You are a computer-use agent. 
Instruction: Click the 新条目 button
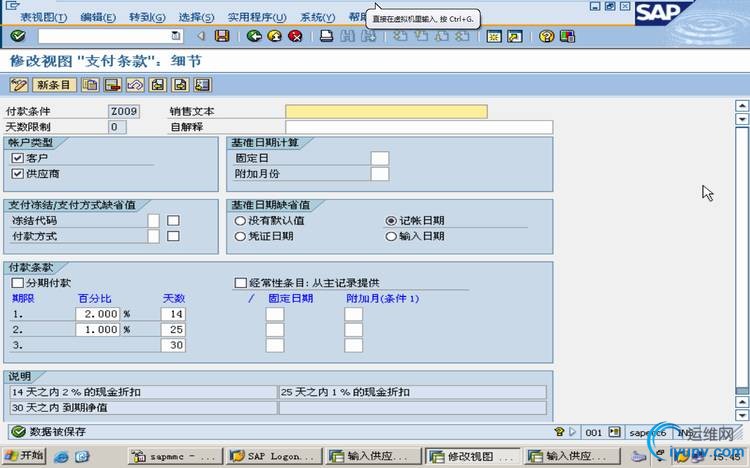pos(54,85)
